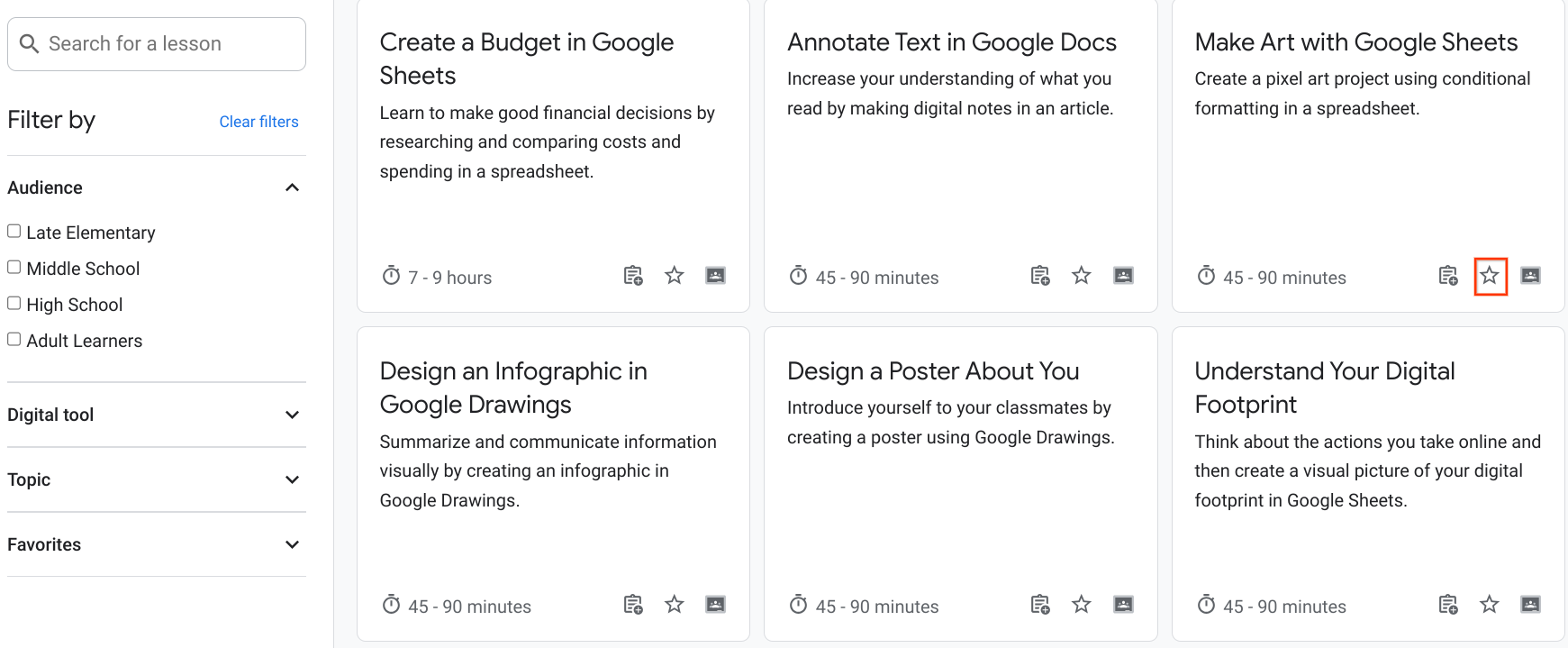Expand the Digital tool filter section

click(291, 415)
